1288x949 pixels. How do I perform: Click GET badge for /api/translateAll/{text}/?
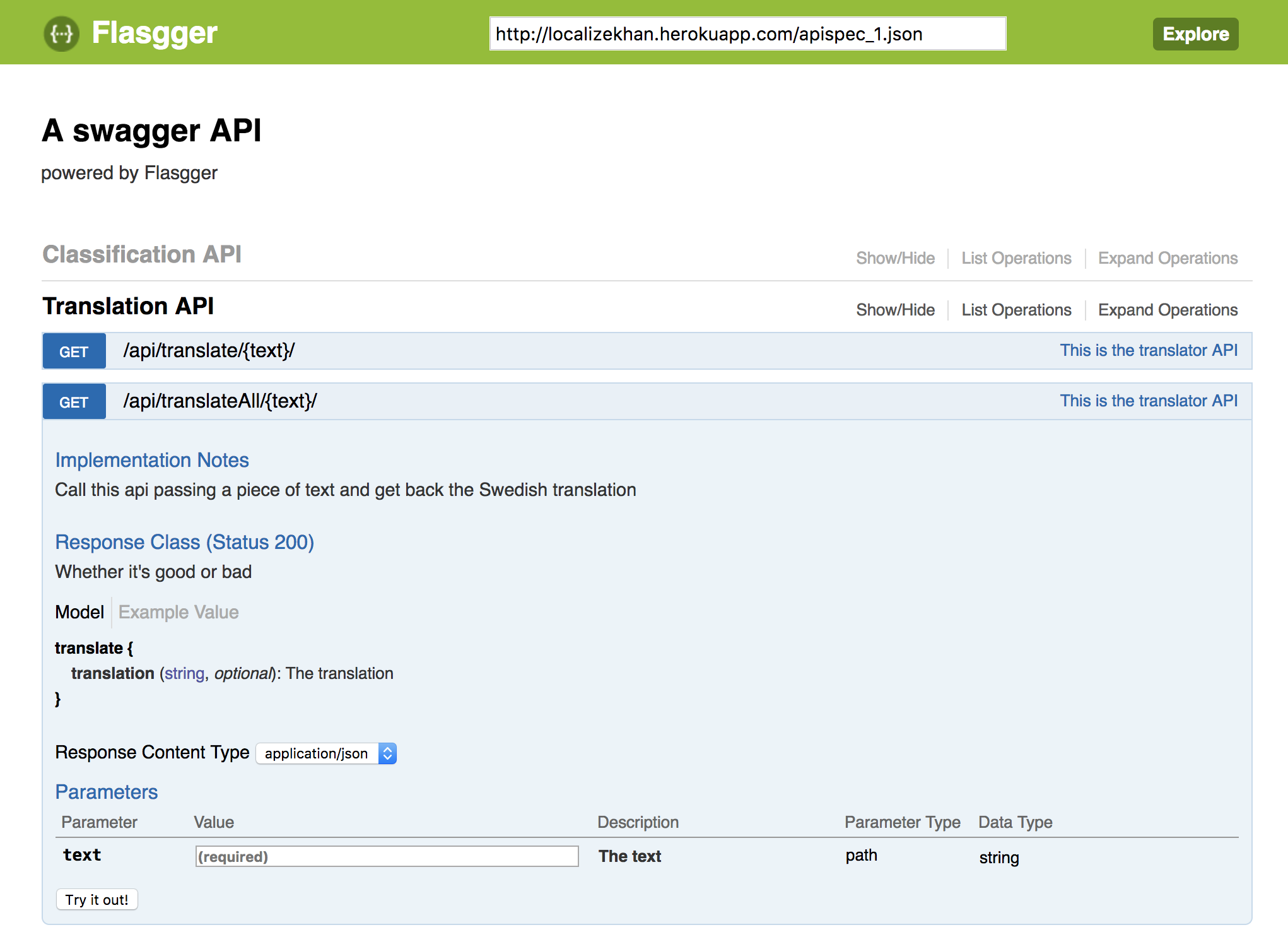coord(74,402)
